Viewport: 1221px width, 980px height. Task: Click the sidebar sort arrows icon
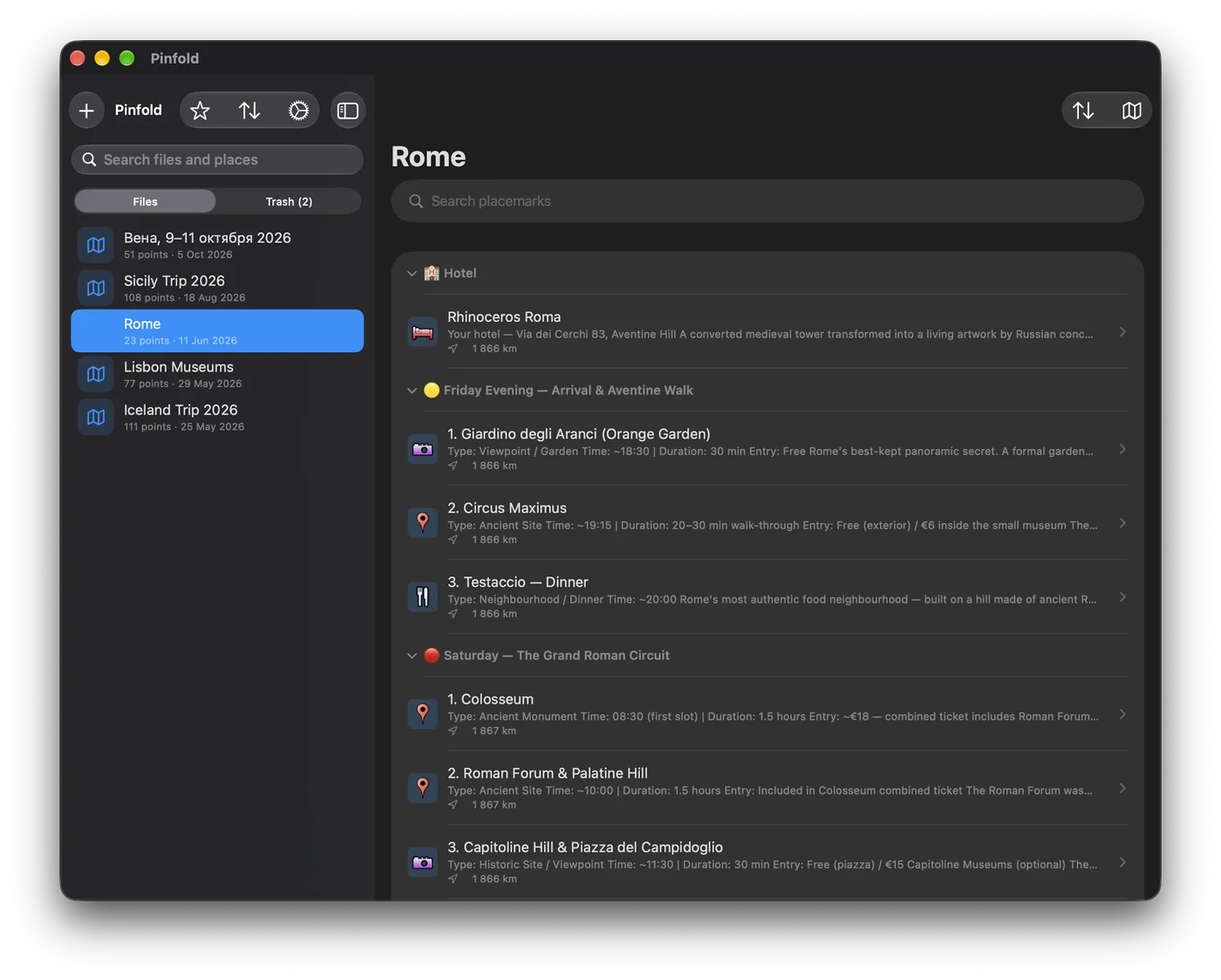249,111
